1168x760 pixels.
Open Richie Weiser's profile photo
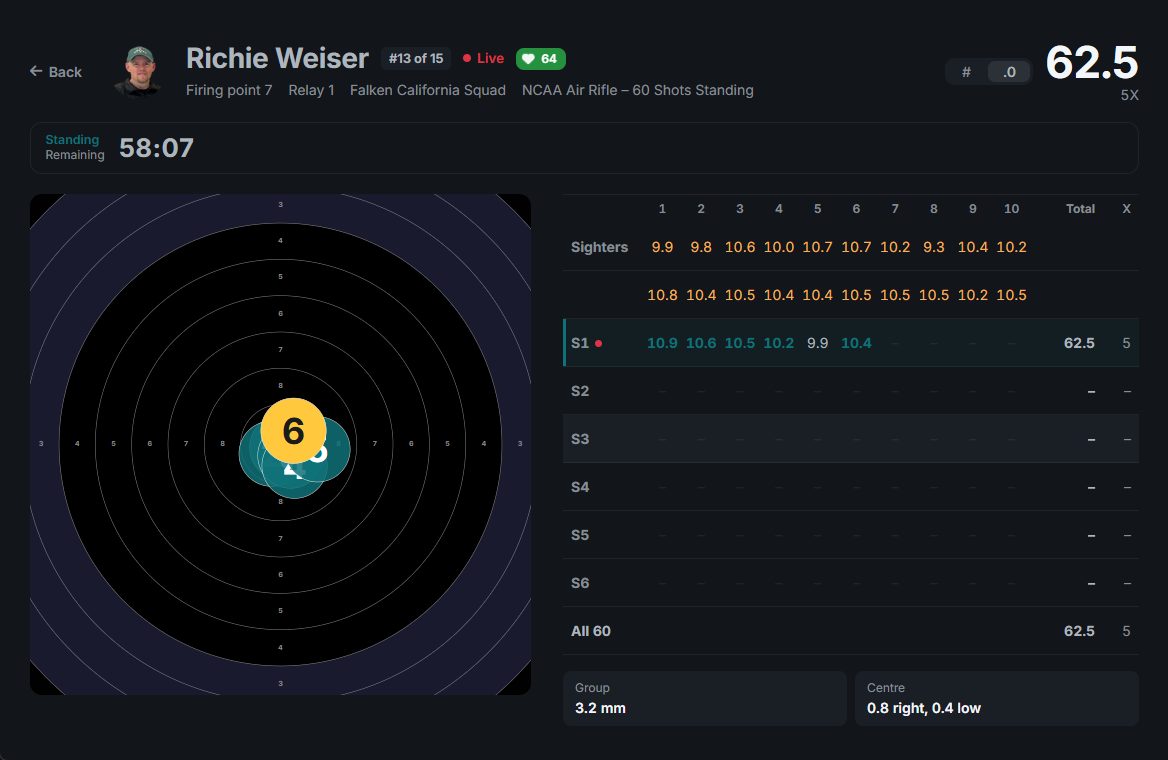click(x=139, y=72)
